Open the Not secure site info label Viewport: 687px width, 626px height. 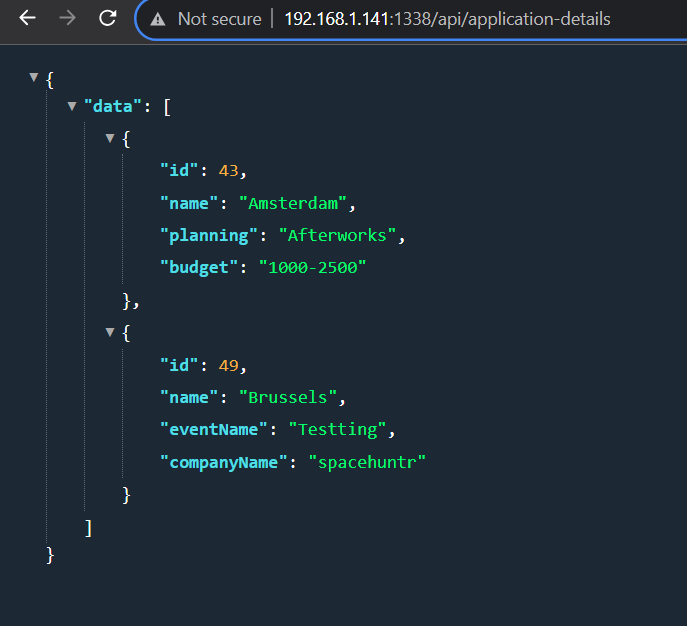click(218, 20)
